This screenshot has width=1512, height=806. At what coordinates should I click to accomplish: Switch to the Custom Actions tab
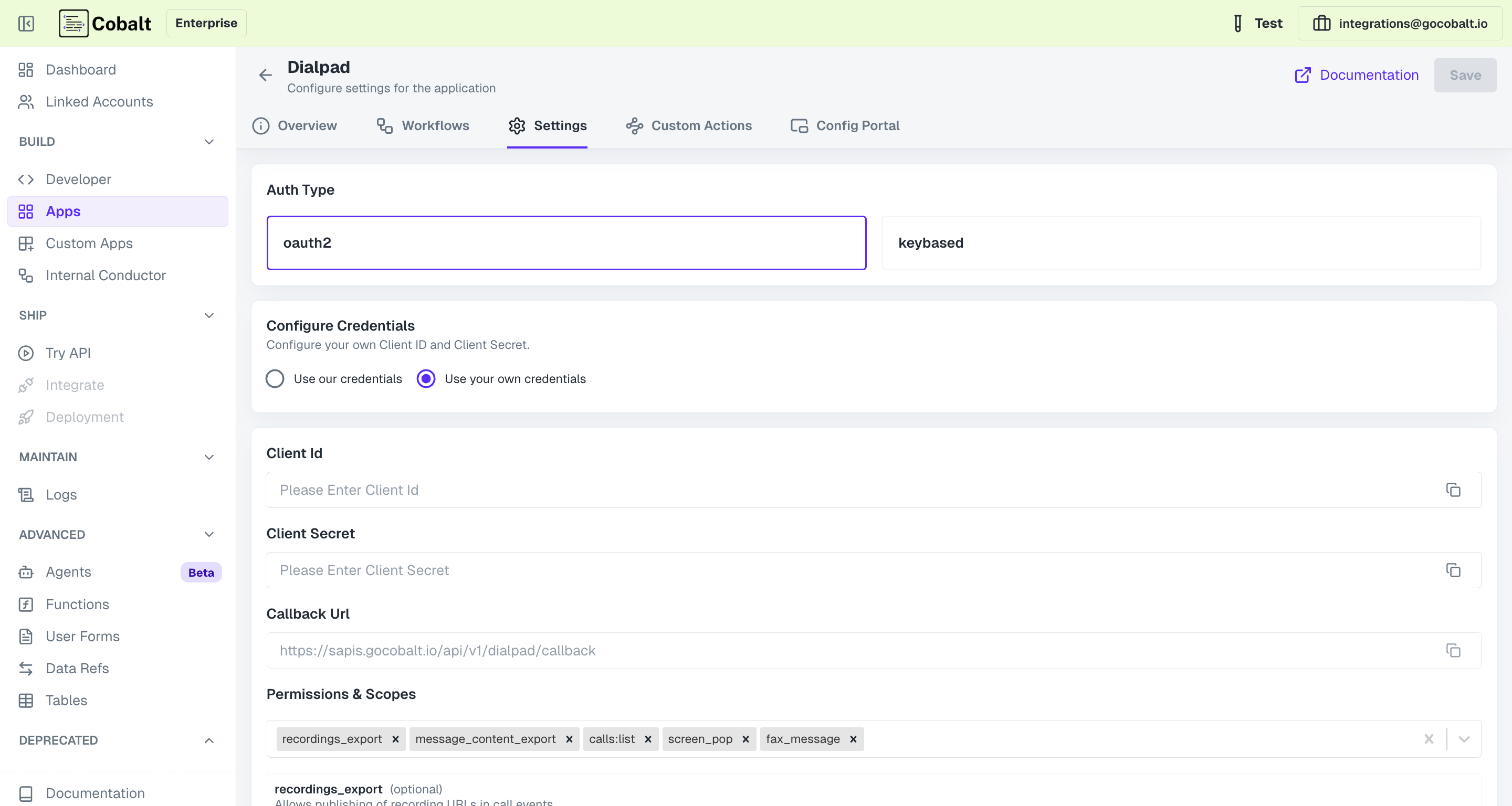point(701,125)
